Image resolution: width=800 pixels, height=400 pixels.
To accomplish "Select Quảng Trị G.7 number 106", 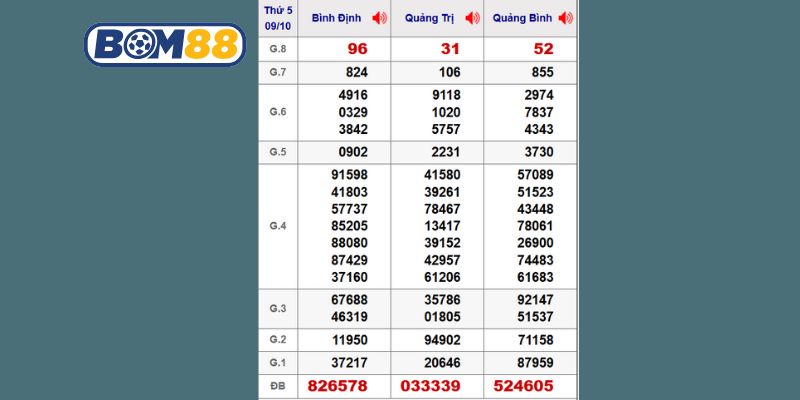I will pyautogui.click(x=449, y=72).
